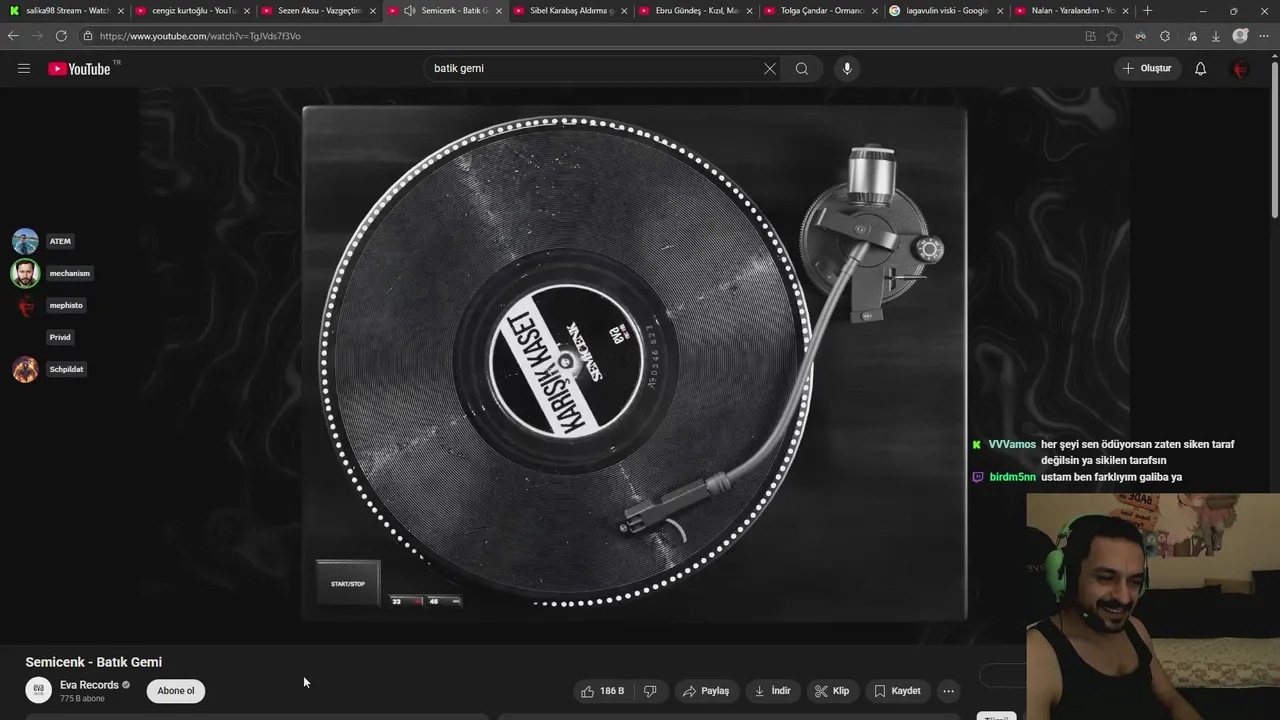The width and height of the screenshot is (1280, 720).
Task: Dislike the video with thumbs down
Action: click(650, 691)
